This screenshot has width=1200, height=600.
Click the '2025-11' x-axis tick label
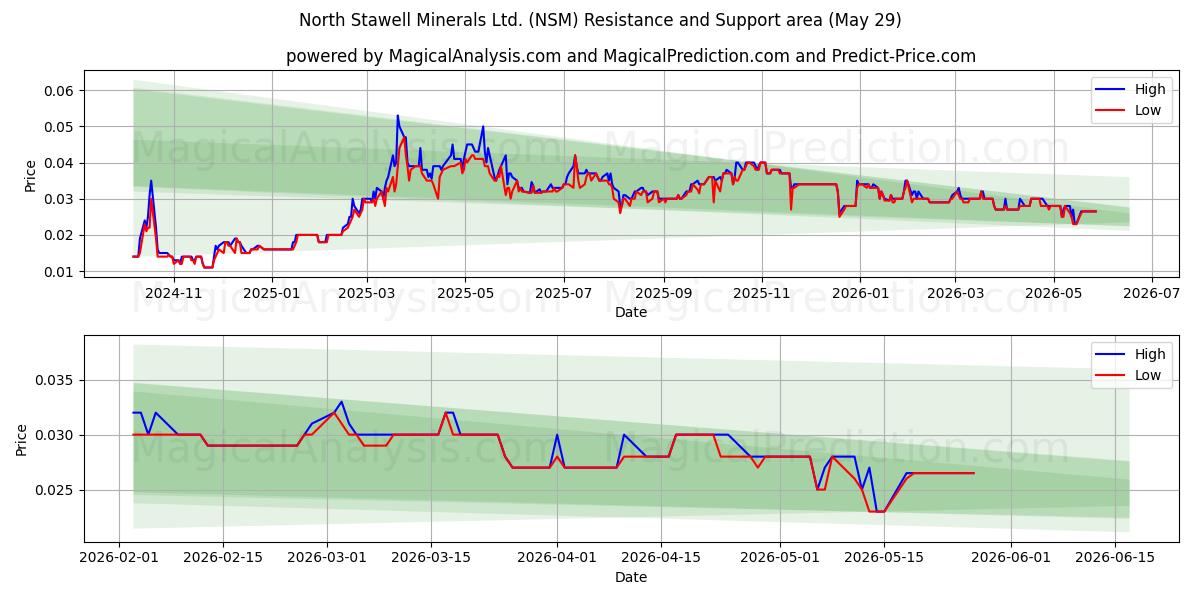[761, 294]
